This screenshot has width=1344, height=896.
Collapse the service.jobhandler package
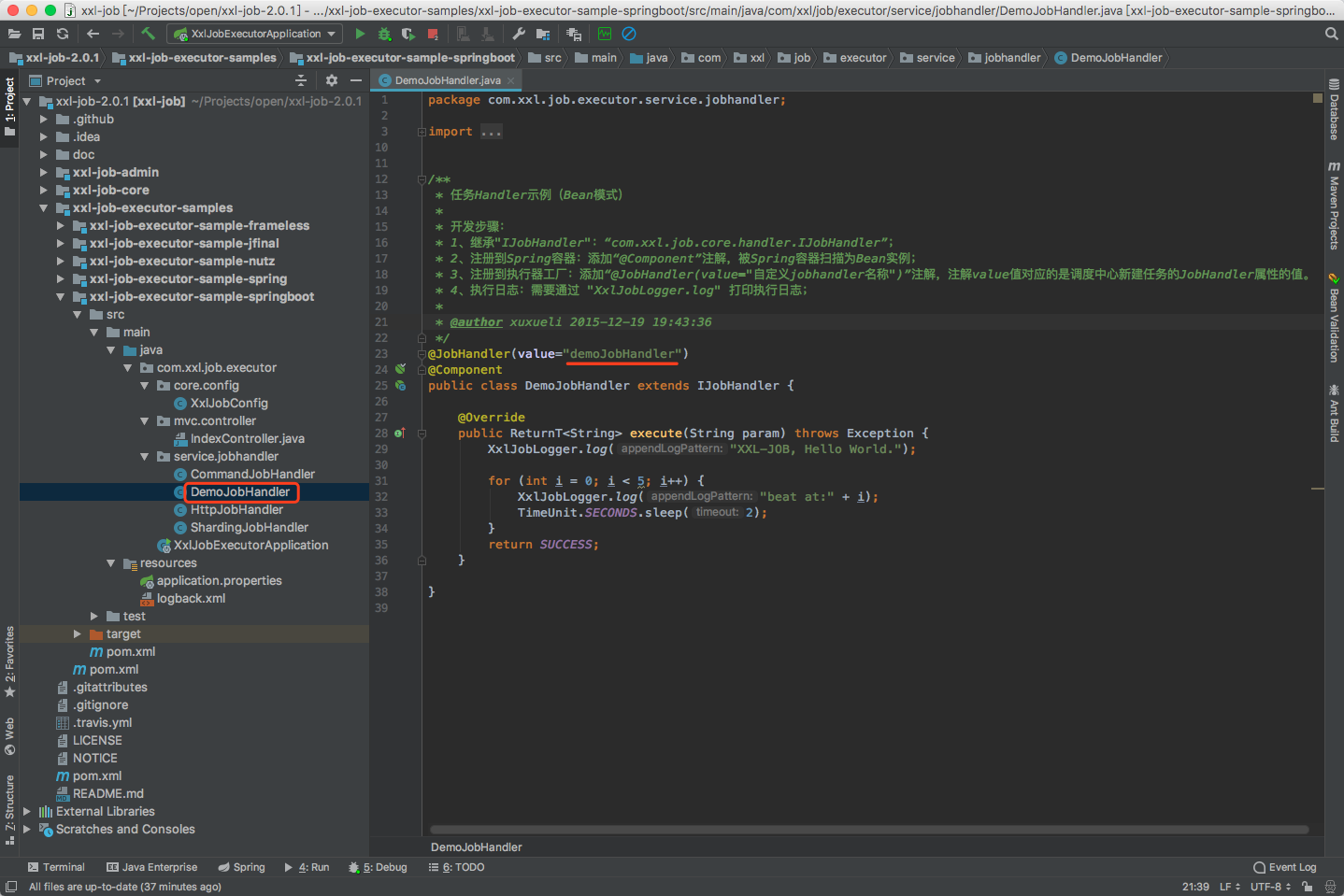point(144,456)
